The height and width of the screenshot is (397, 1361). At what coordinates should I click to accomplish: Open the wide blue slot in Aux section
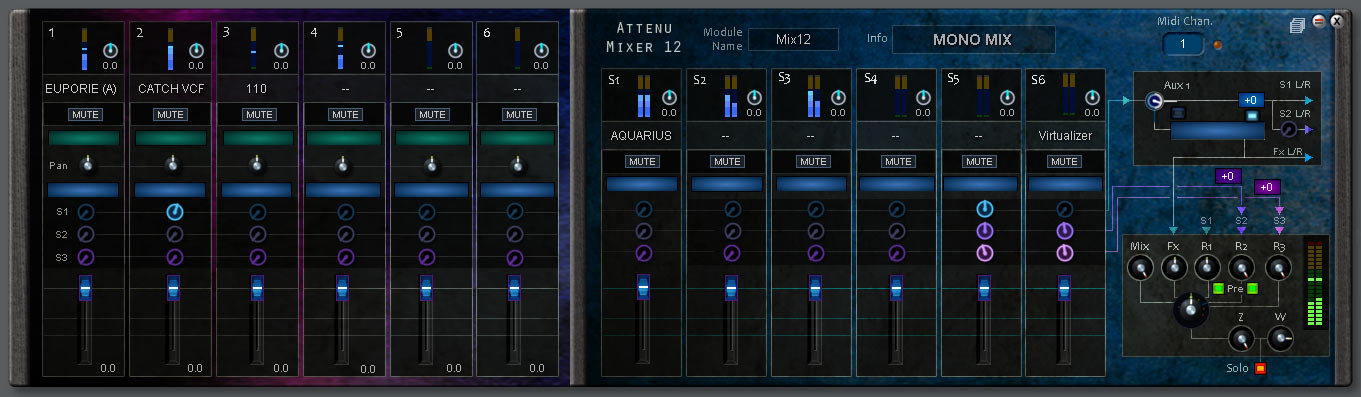1217,131
